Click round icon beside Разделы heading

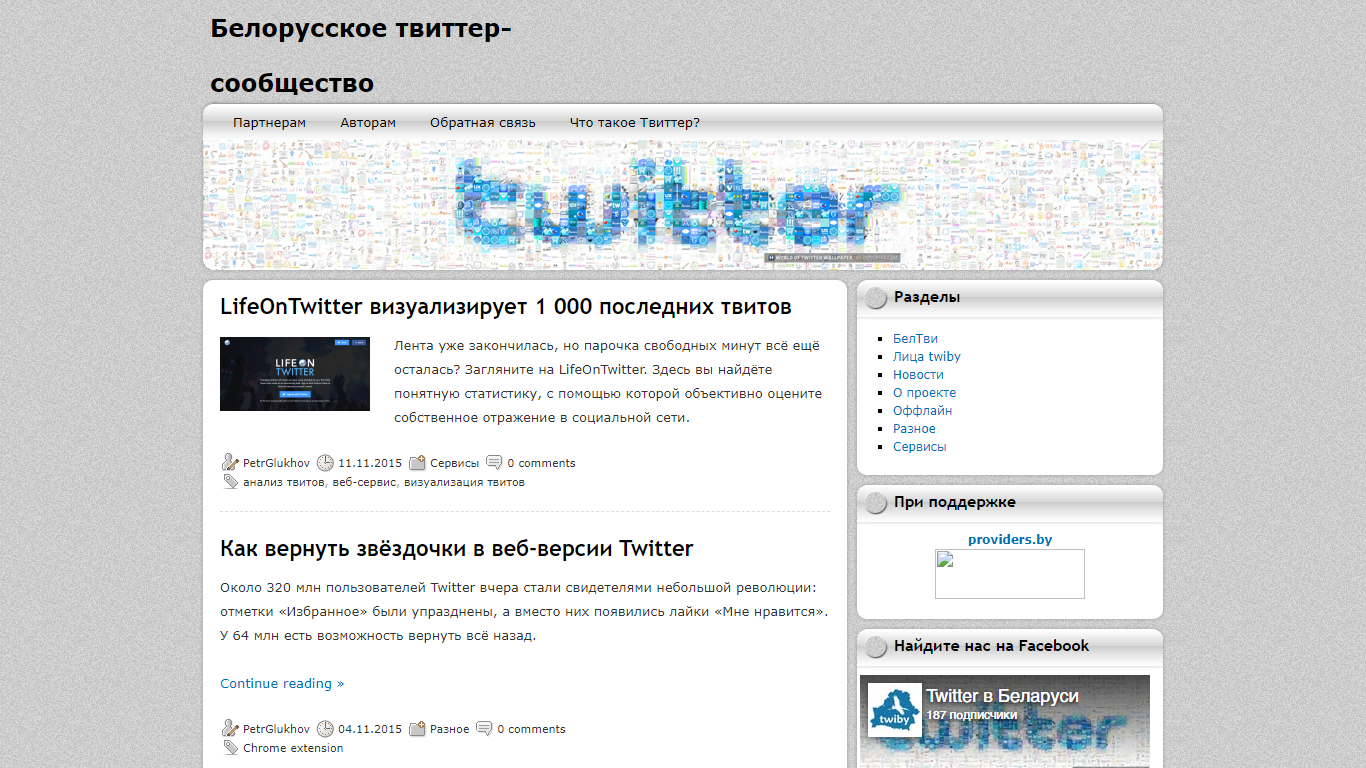[x=876, y=298]
